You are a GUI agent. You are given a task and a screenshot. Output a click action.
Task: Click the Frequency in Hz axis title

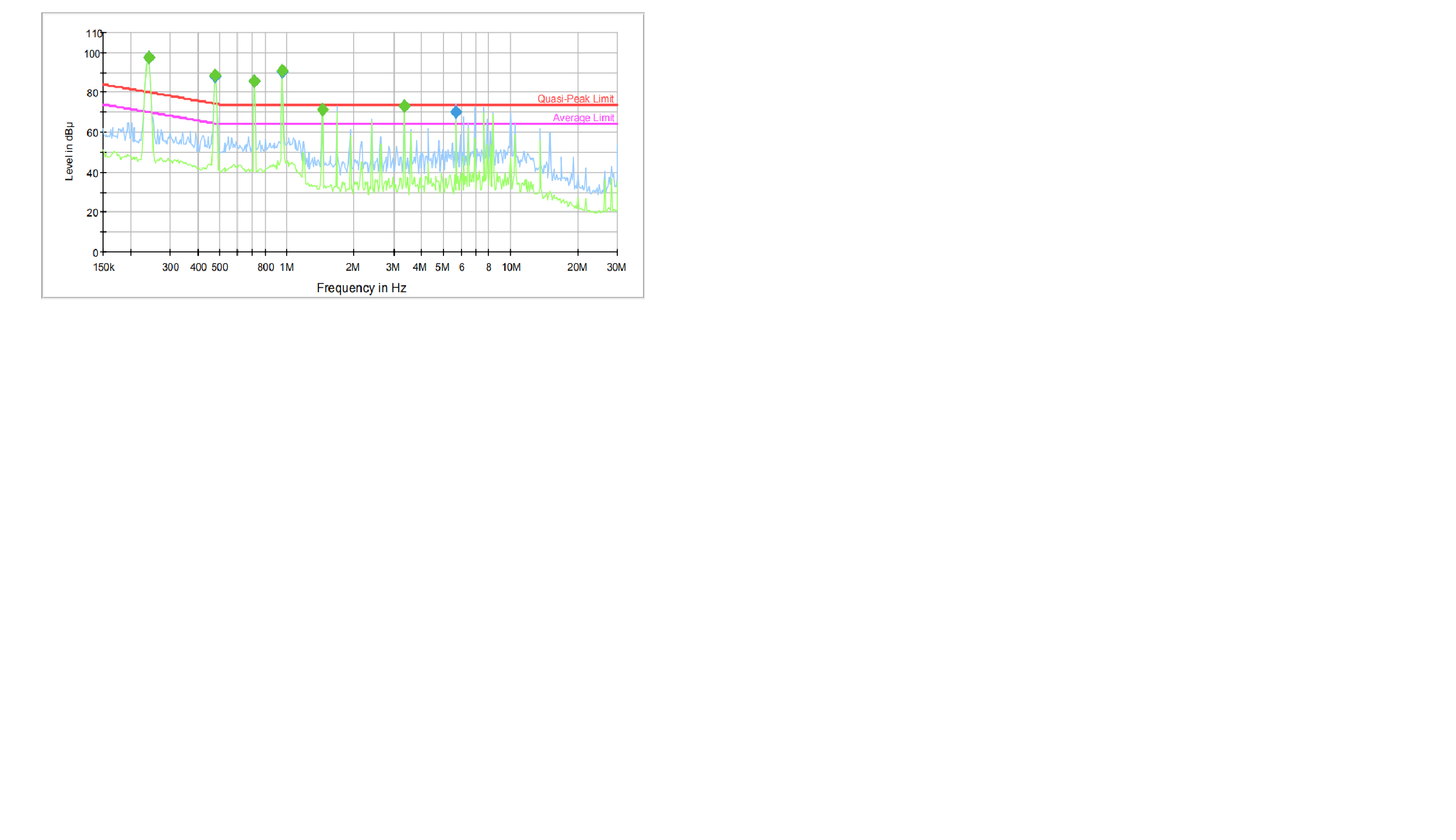[361, 288]
